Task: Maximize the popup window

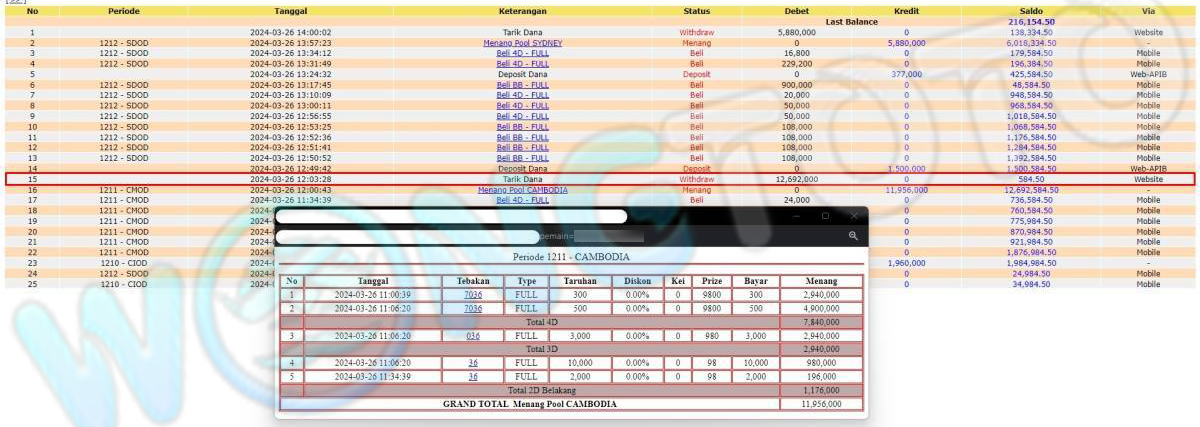Action: tap(825, 215)
